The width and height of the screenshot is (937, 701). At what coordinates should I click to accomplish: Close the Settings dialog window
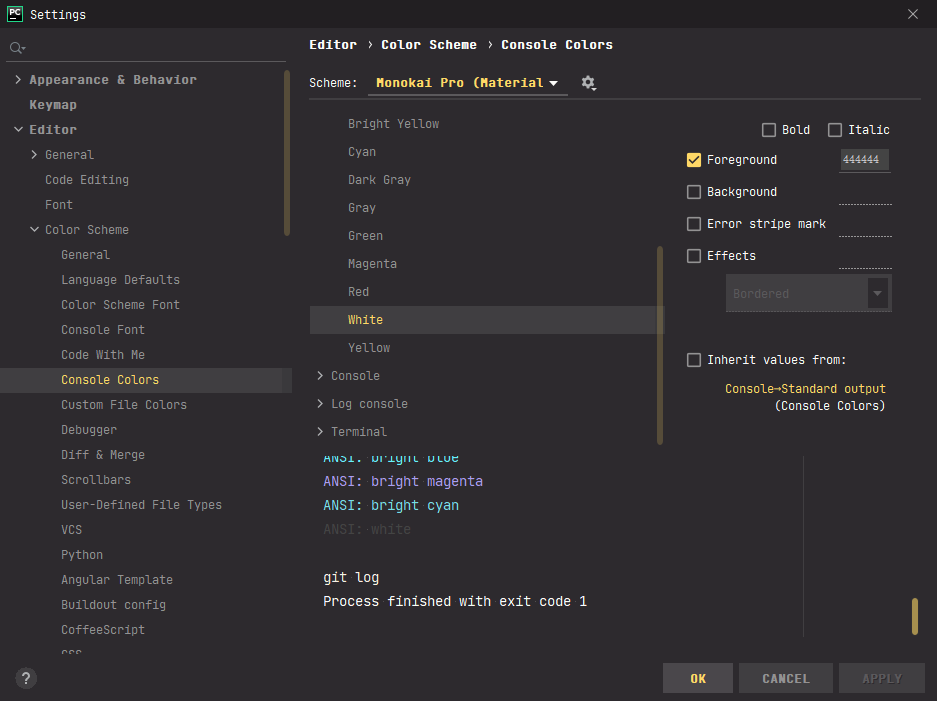pos(912,14)
